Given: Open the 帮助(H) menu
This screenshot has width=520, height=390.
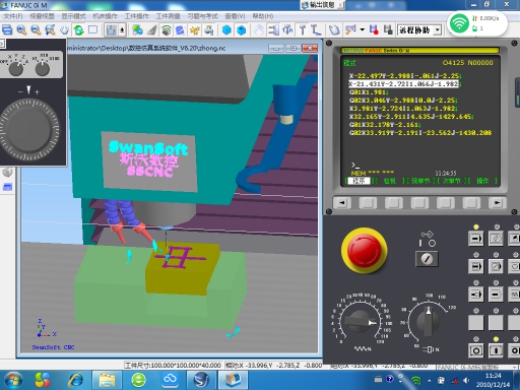Looking at the screenshot, I should pos(263,16).
